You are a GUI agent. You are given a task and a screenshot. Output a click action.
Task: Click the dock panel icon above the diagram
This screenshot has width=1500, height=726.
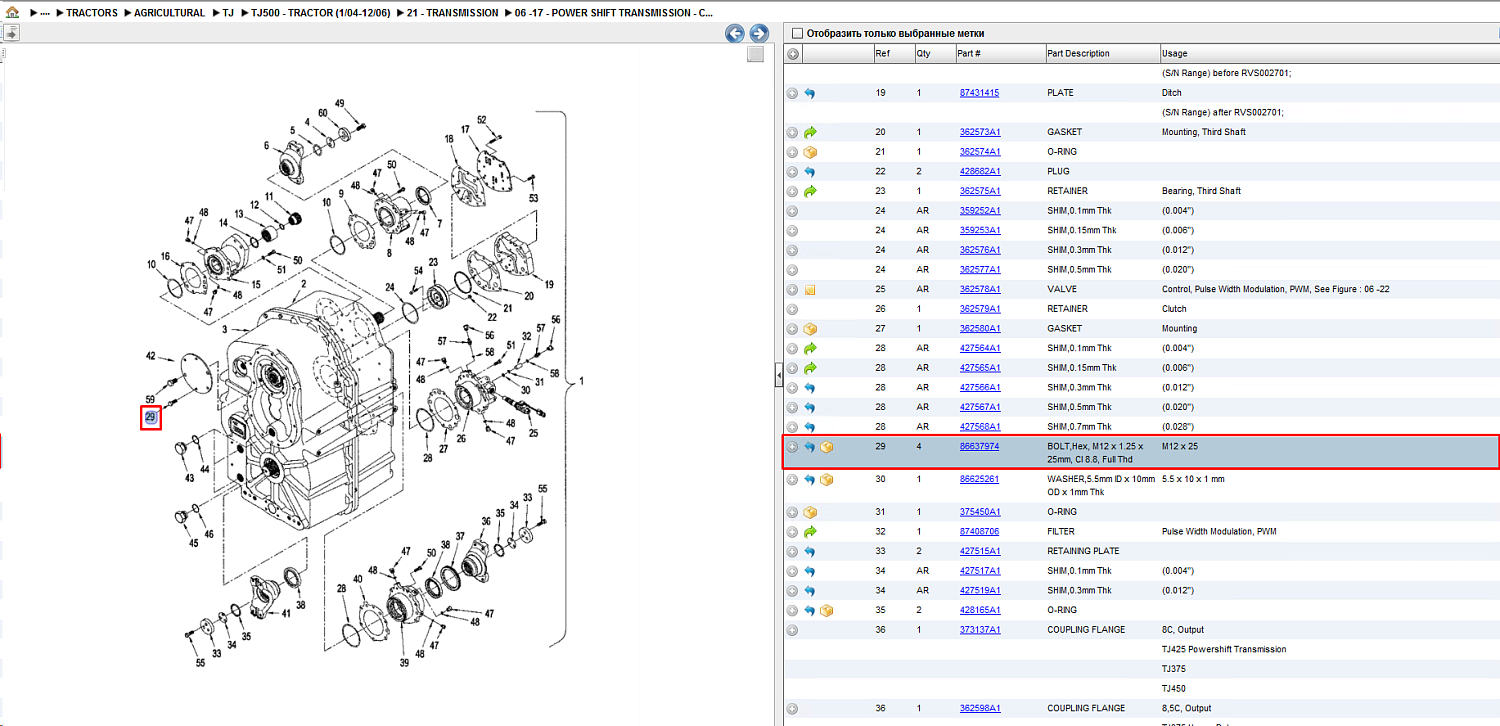(11, 33)
